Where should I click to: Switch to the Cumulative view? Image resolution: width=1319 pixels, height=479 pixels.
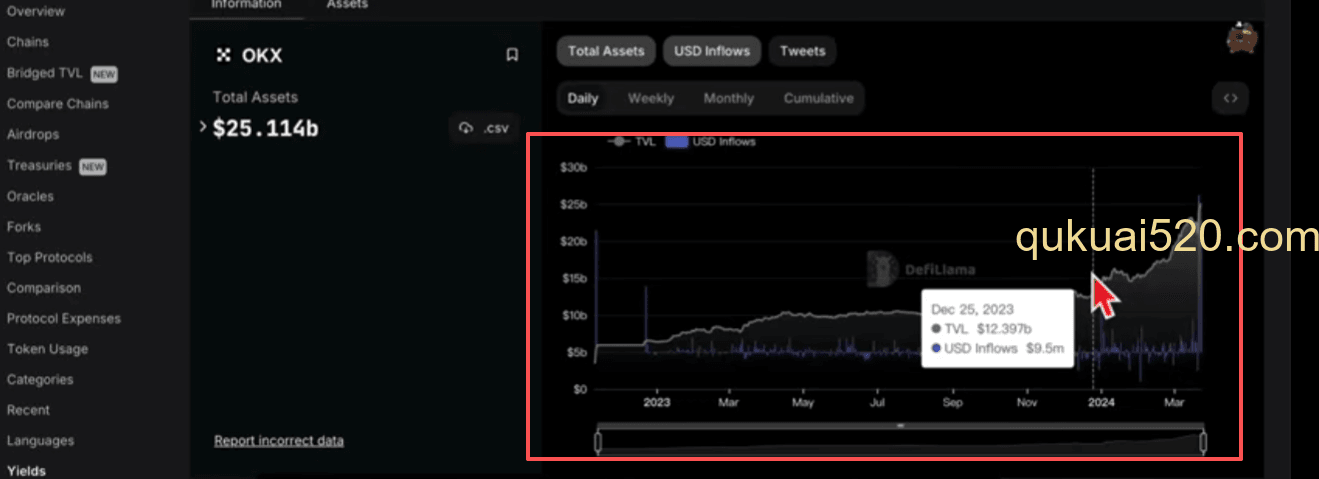tap(819, 98)
